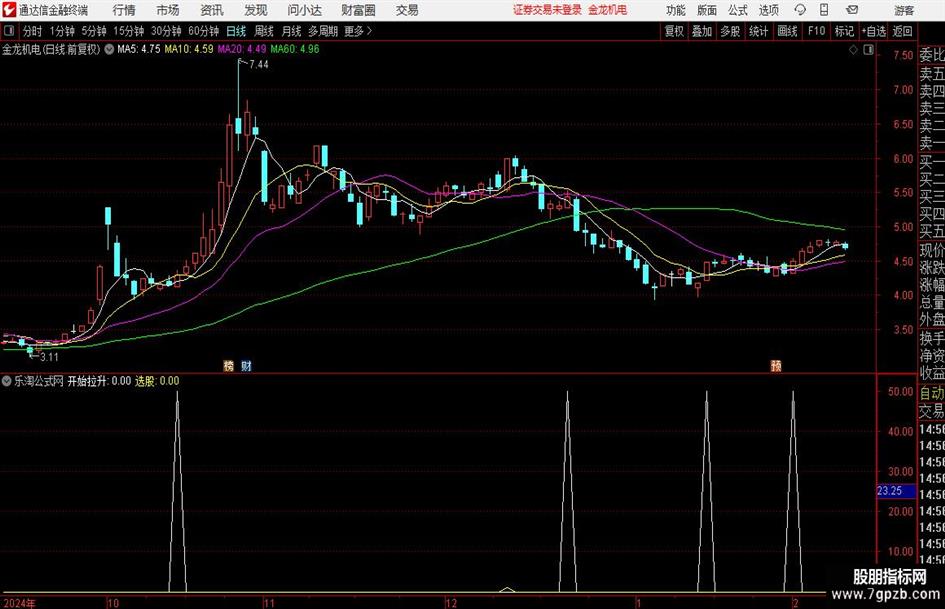Switch to the 60分钟 period tab
945x609 pixels.
pyautogui.click(x=204, y=31)
